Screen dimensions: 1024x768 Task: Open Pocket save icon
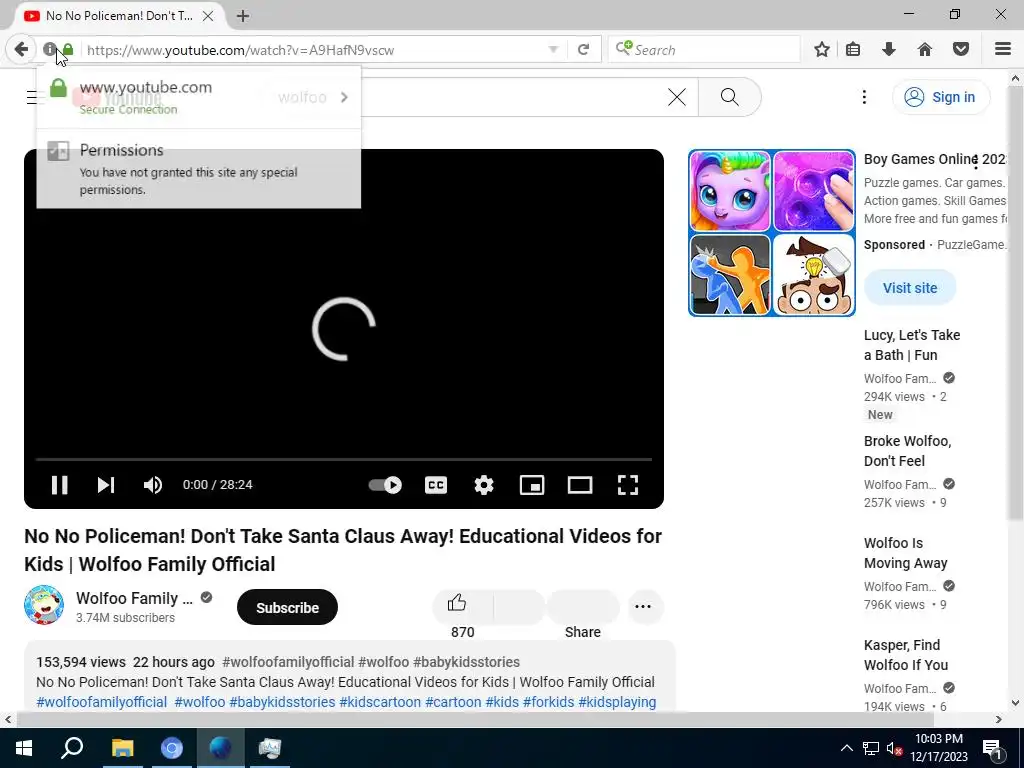pos(961,49)
